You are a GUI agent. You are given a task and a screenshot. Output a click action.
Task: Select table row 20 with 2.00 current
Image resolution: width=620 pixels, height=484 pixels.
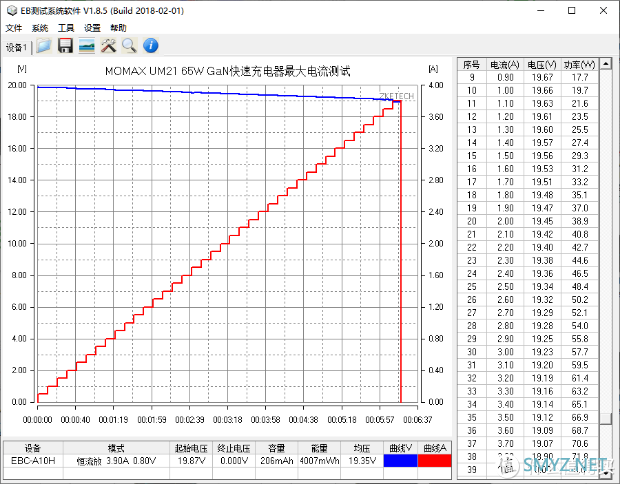(x=528, y=221)
